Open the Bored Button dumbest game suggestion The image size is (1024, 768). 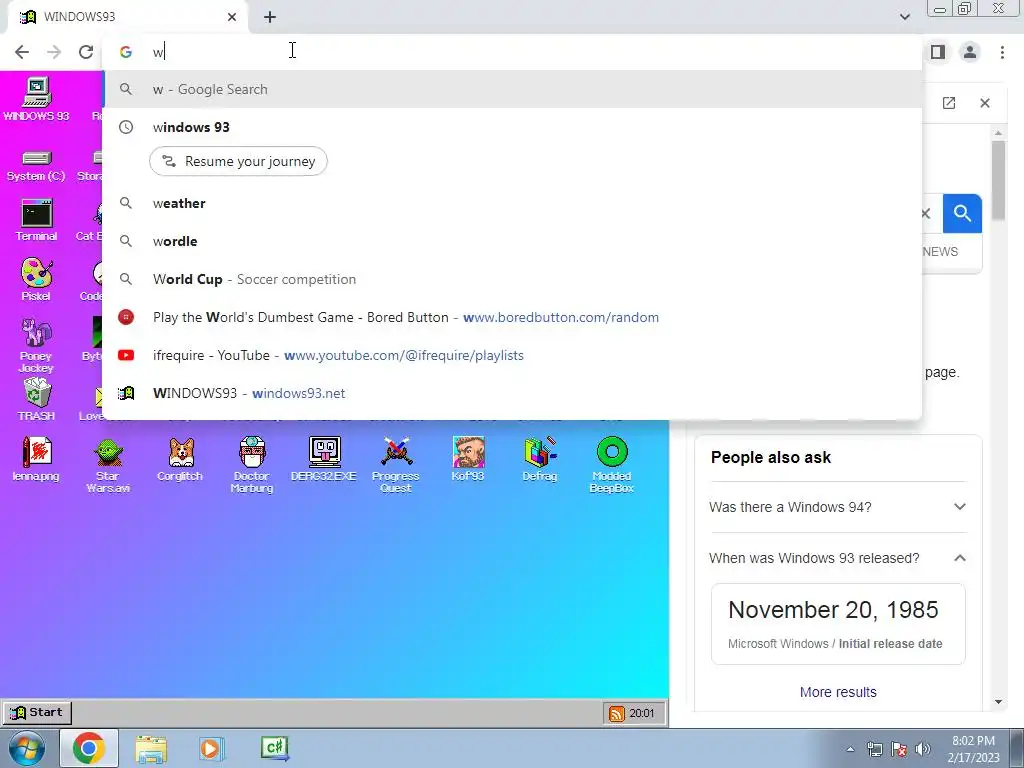tap(512, 317)
